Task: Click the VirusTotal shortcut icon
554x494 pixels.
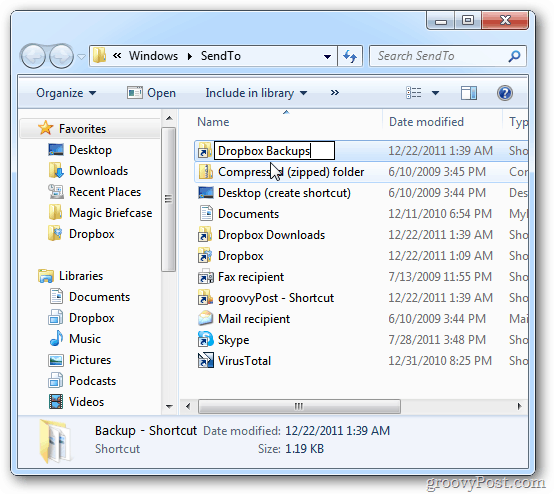Action: point(205,360)
